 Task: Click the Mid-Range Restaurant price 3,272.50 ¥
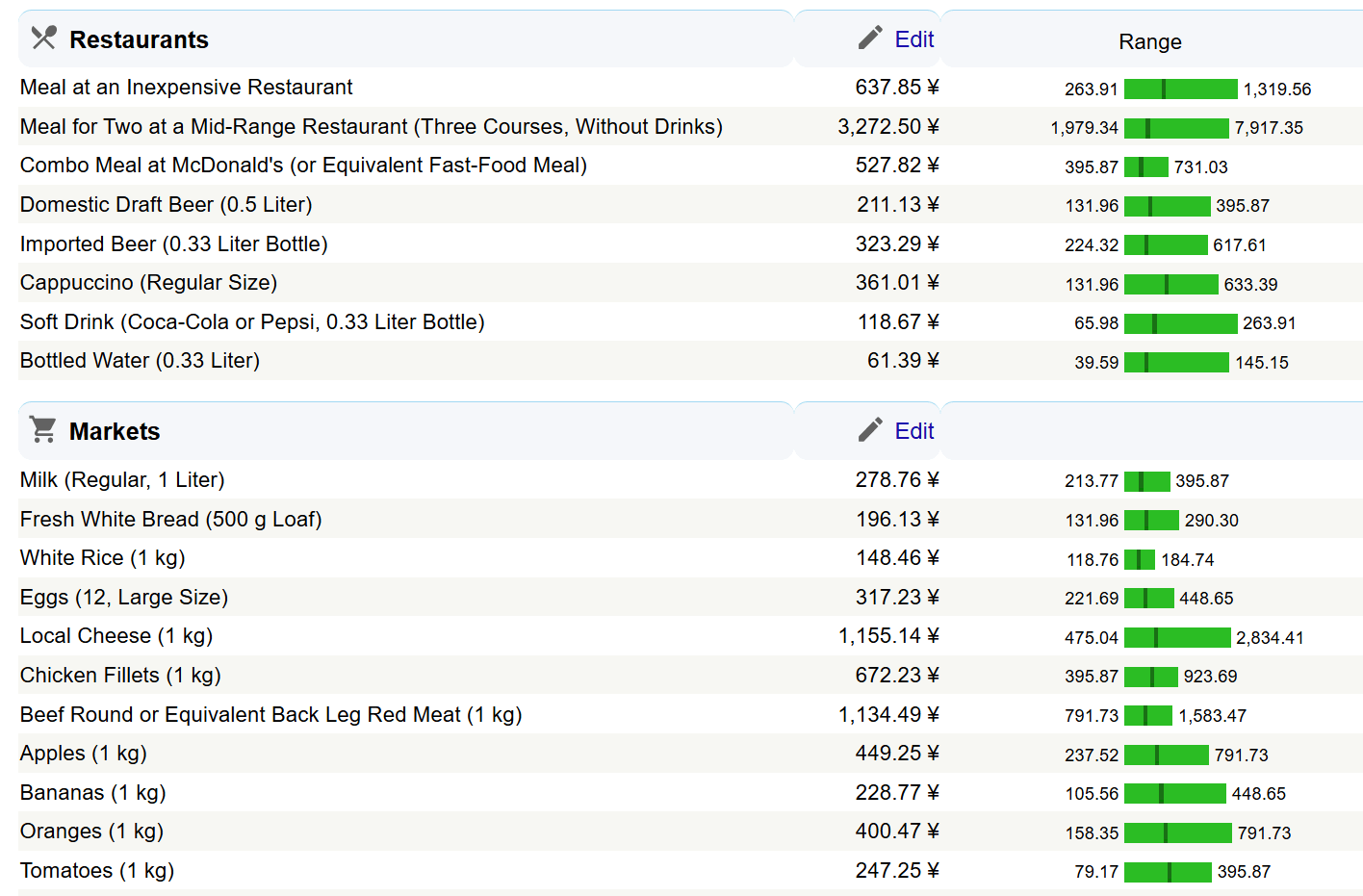tap(887, 127)
